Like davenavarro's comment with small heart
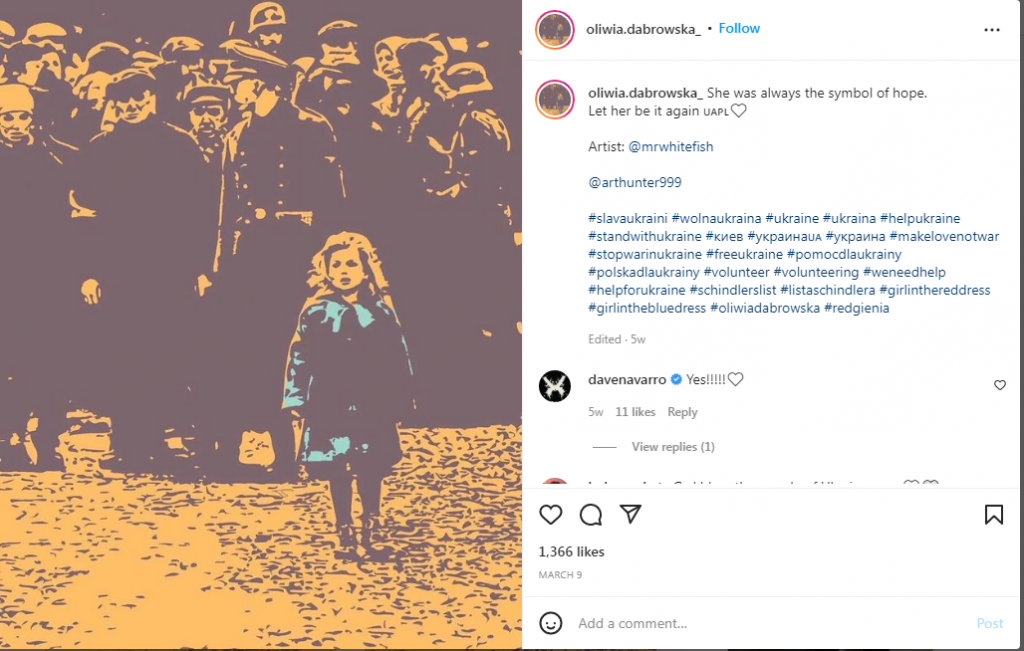The height and width of the screenshot is (651, 1024). 1000,385
